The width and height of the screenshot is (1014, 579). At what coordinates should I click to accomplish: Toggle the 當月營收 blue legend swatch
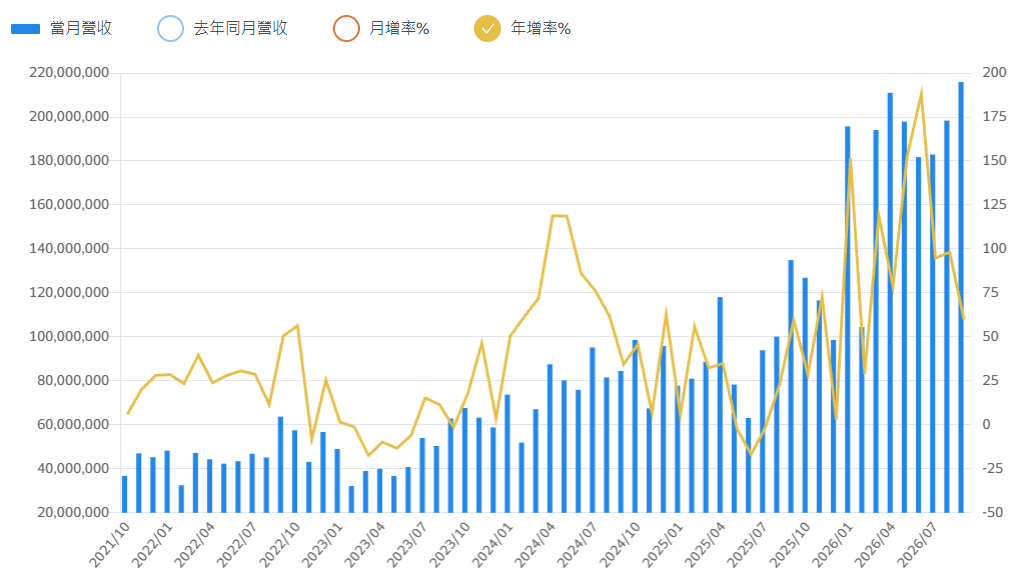pos(26,29)
